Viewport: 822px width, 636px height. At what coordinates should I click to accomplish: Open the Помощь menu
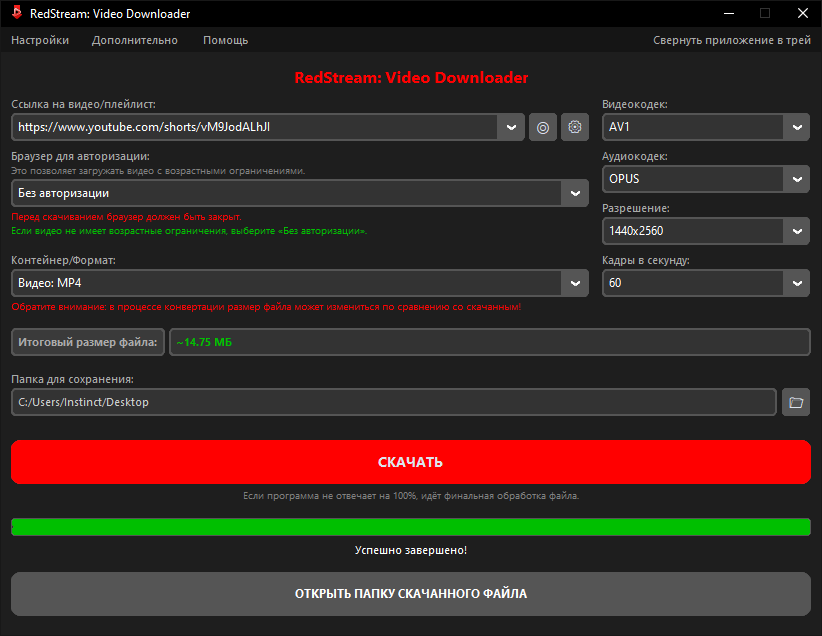225,40
